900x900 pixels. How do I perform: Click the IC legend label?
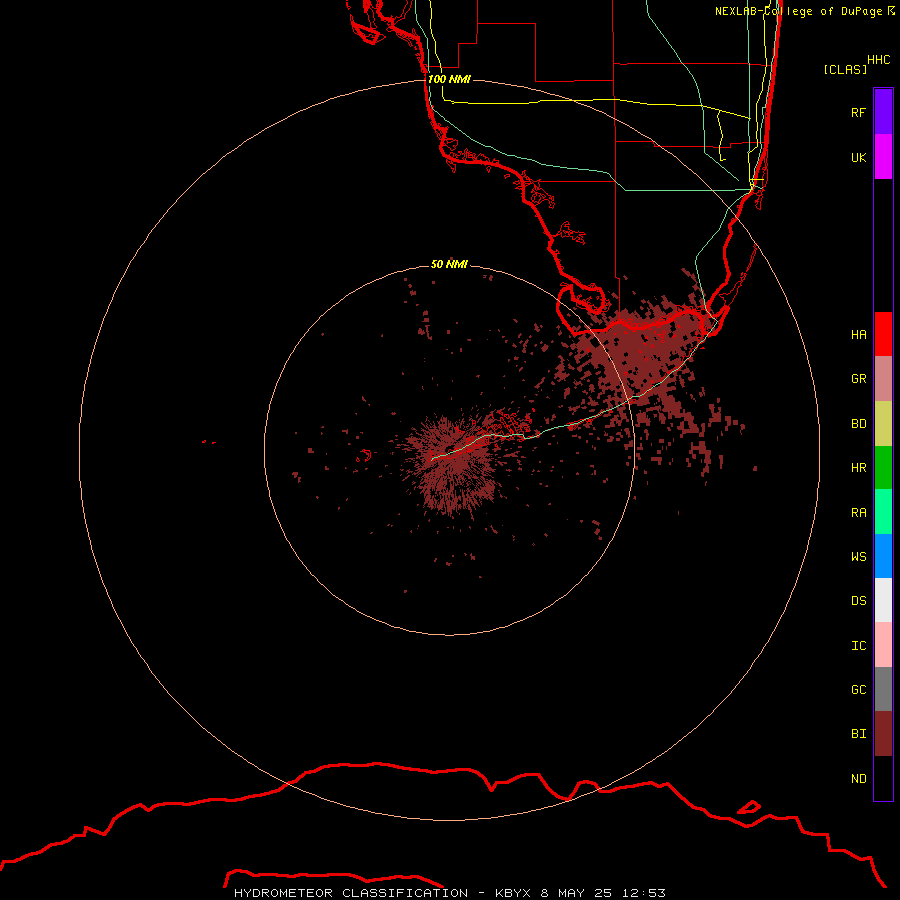[x=859, y=646]
